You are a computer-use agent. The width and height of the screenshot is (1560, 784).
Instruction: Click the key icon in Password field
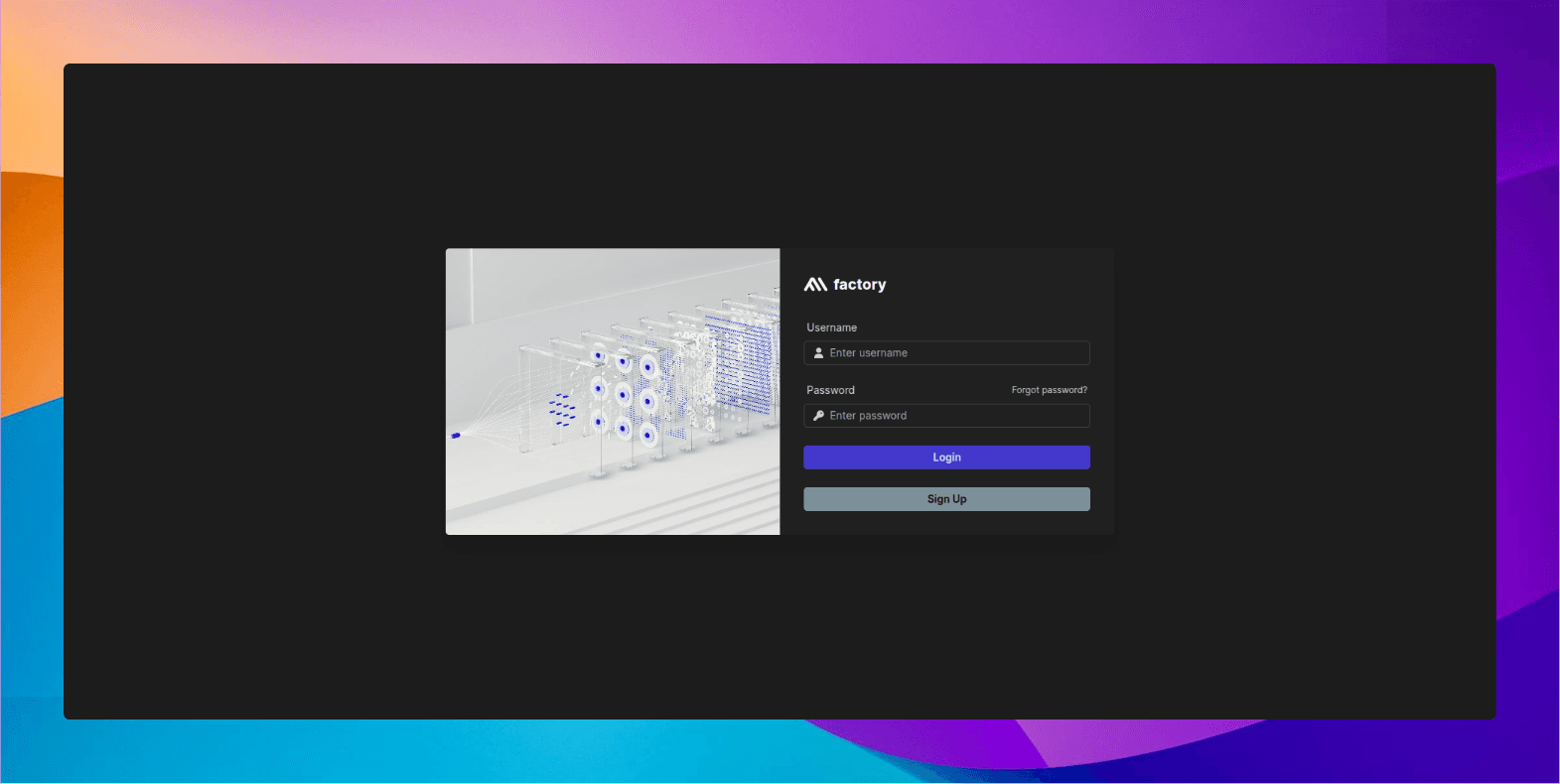coord(818,416)
